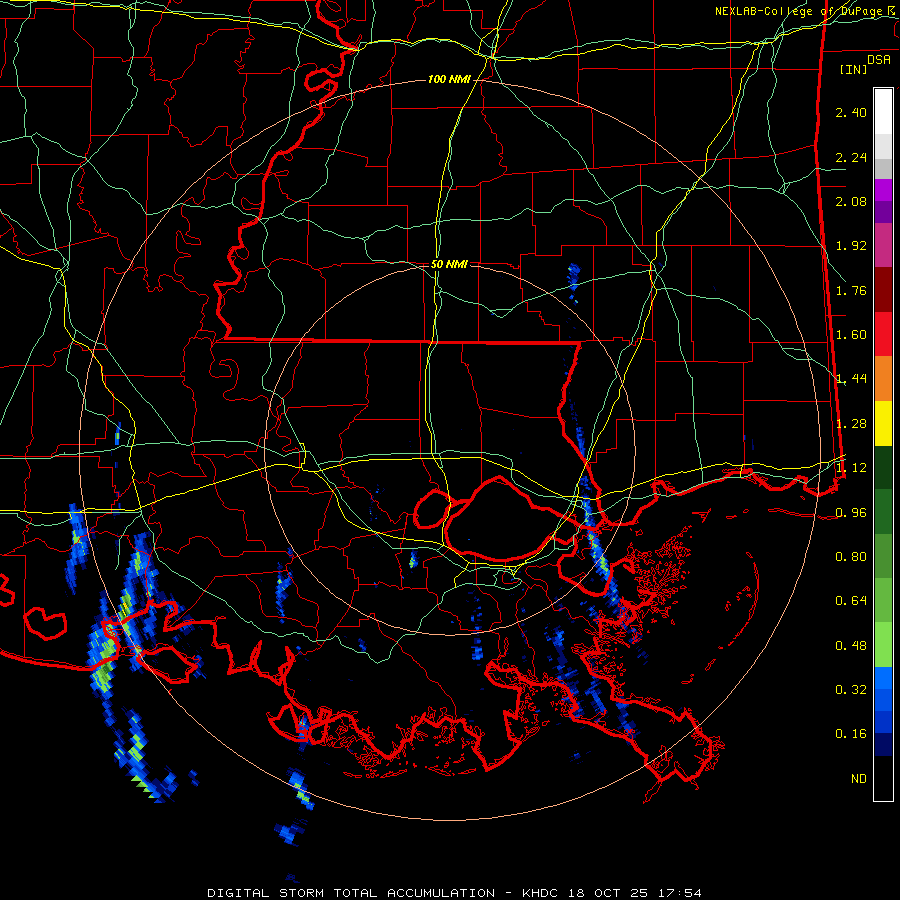This screenshot has height=900, width=900.
Task: Click the light green swatch beside 0.48
Action: tap(883, 645)
